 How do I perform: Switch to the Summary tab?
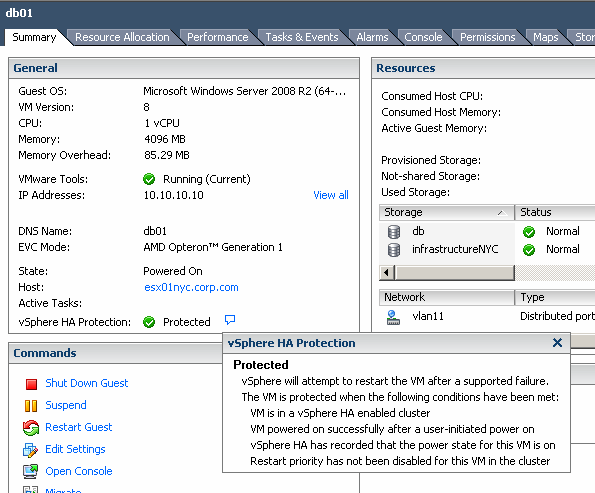pos(34,37)
